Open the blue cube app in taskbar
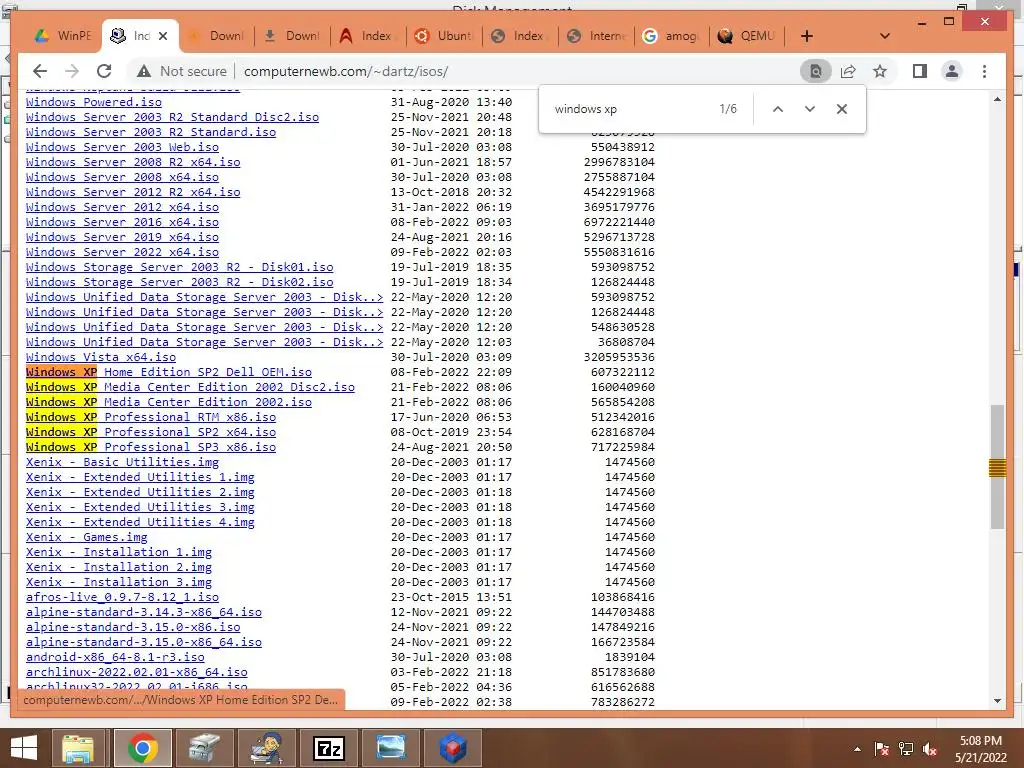Image resolution: width=1024 pixels, height=768 pixels. coord(453,748)
